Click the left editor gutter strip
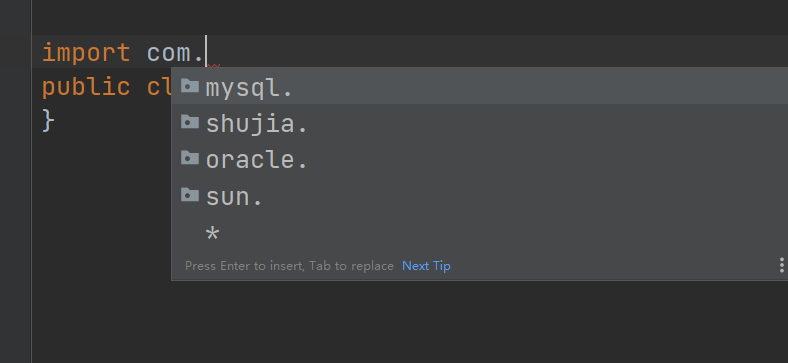 click(x=16, y=182)
